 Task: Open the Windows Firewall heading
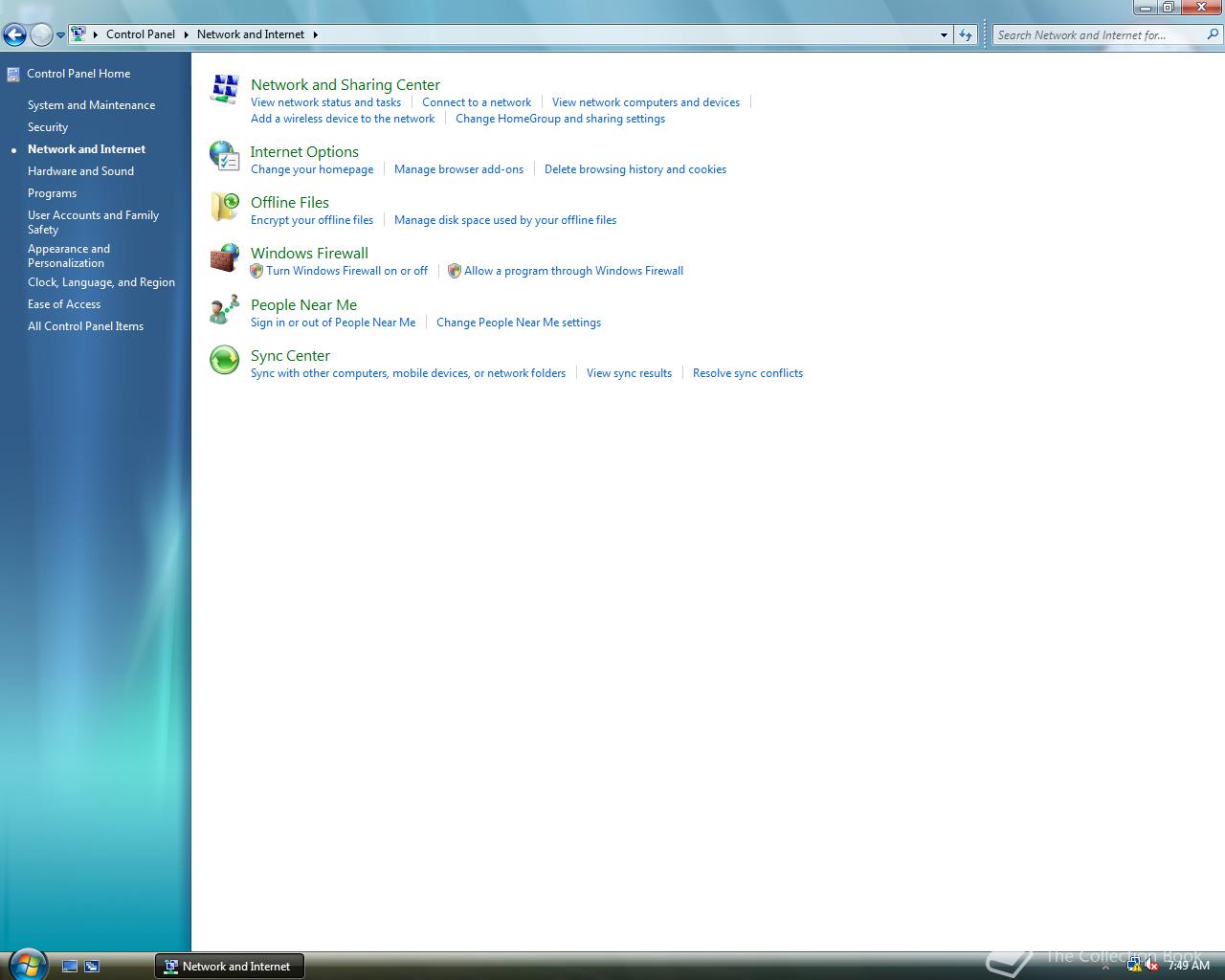point(309,254)
